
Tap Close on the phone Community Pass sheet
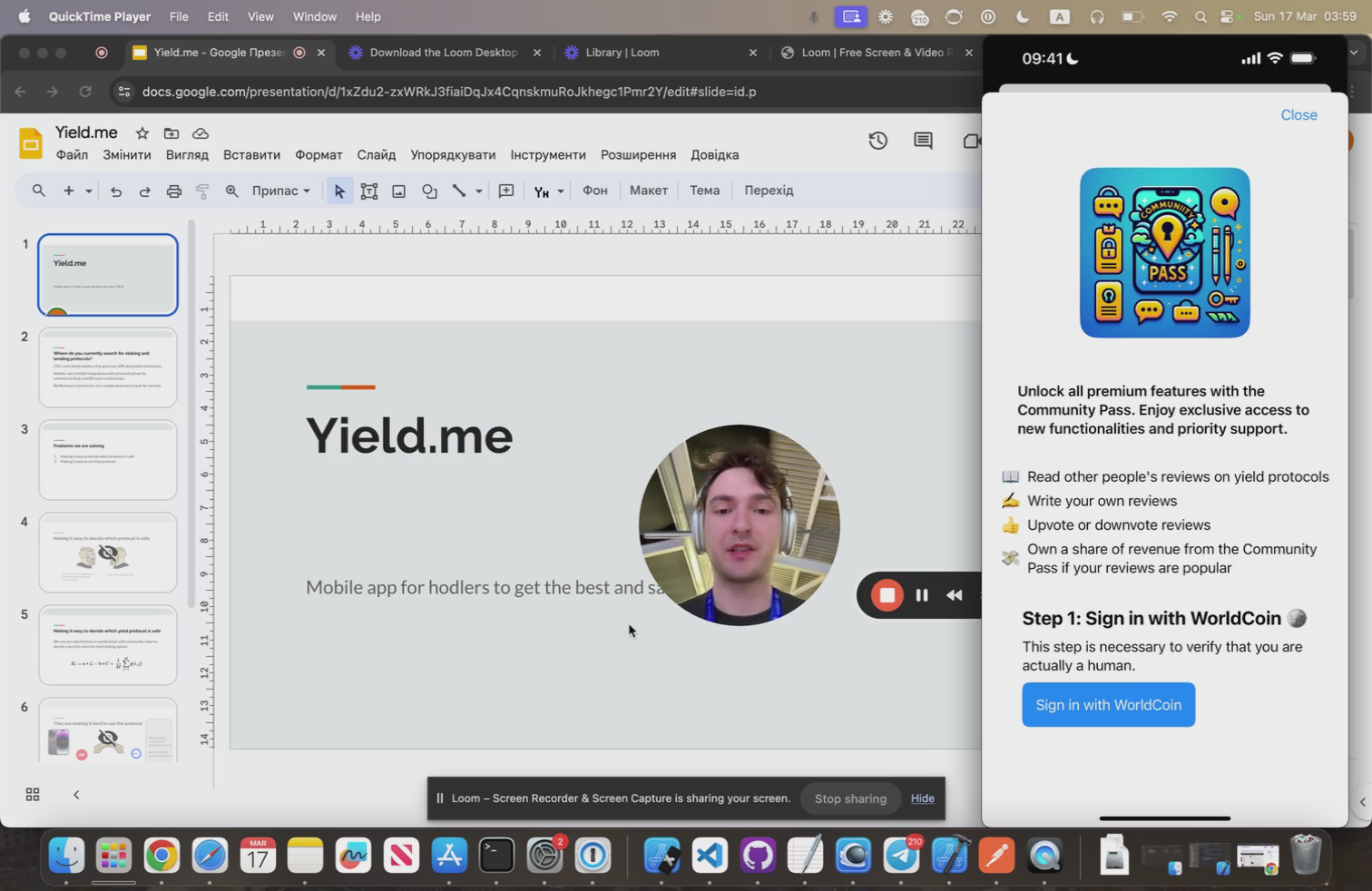pos(1298,115)
